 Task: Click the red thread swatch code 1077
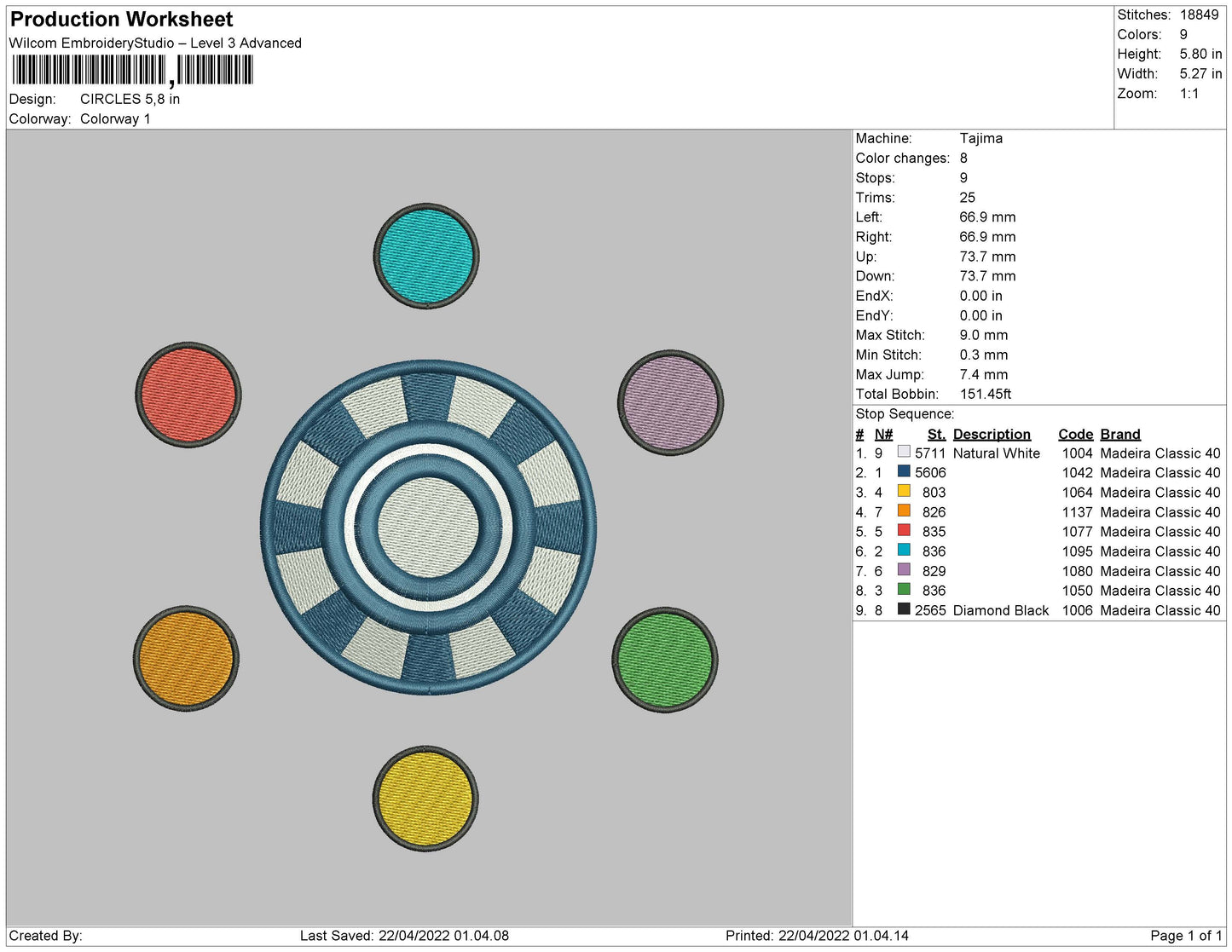(904, 530)
